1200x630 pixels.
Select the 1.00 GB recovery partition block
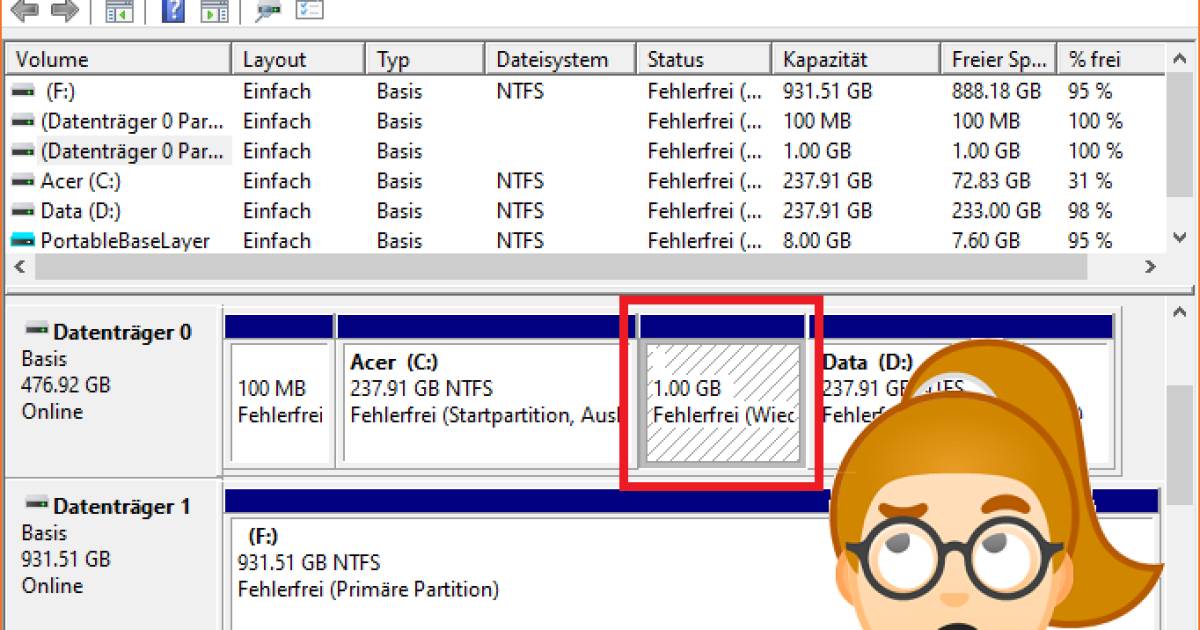coord(722,402)
